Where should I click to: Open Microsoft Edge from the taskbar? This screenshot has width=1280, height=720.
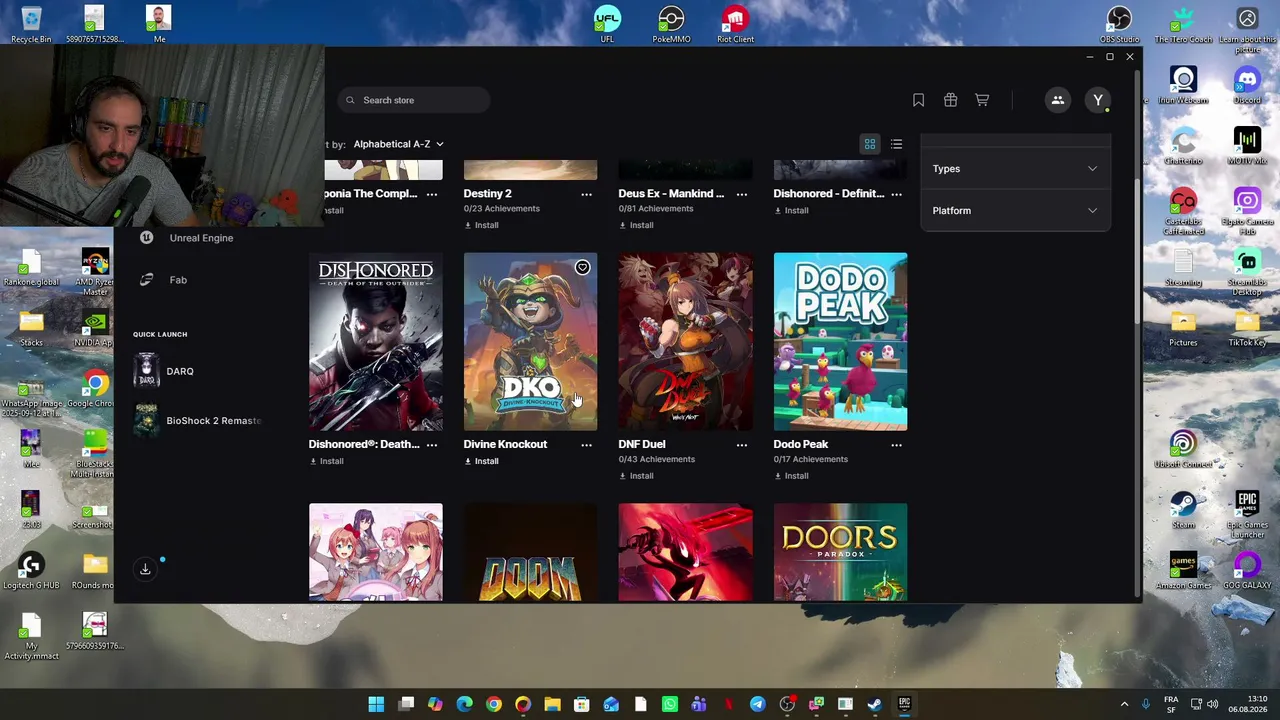[x=464, y=704]
